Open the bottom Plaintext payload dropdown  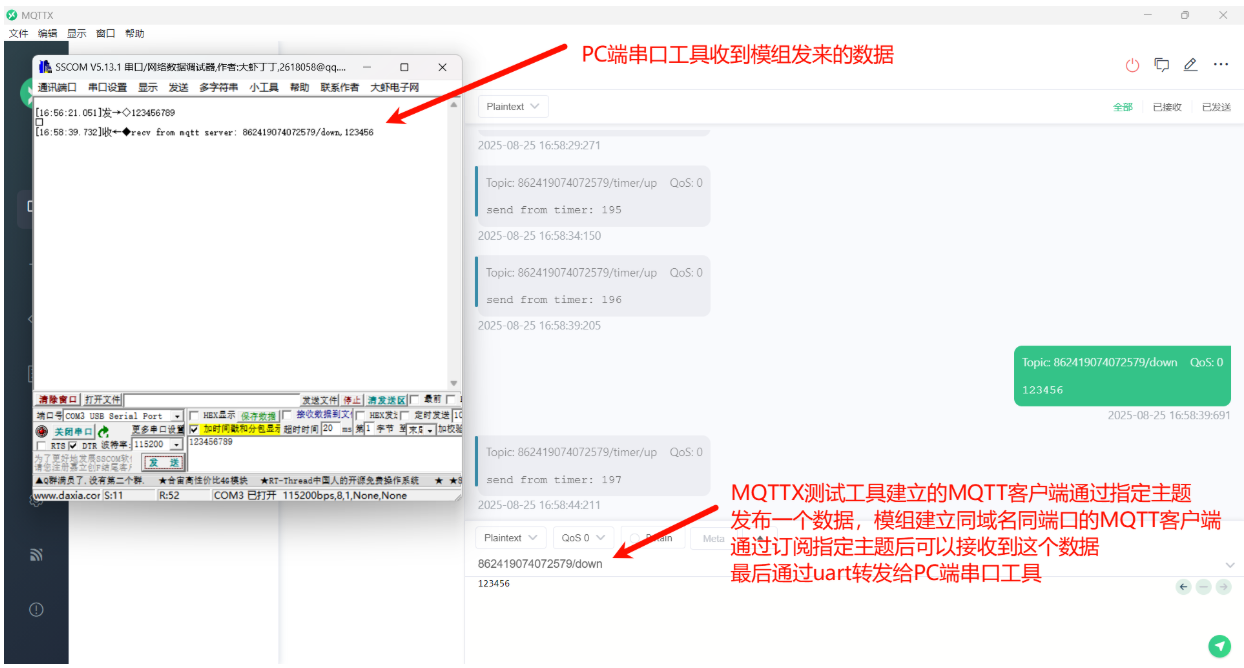coord(511,537)
